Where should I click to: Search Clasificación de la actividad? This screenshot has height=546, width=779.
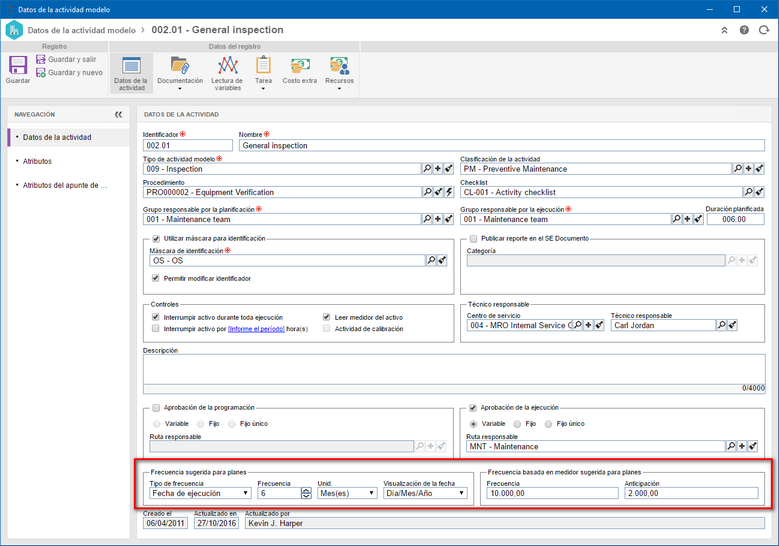pos(738,169)
